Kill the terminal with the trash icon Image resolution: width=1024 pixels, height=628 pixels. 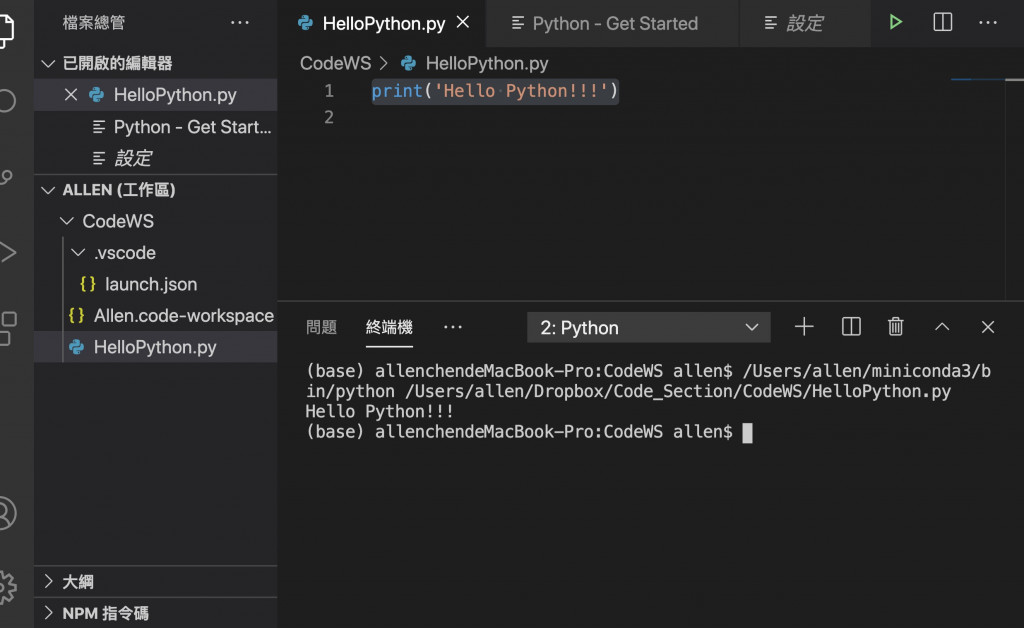click(x=896, y=327)
